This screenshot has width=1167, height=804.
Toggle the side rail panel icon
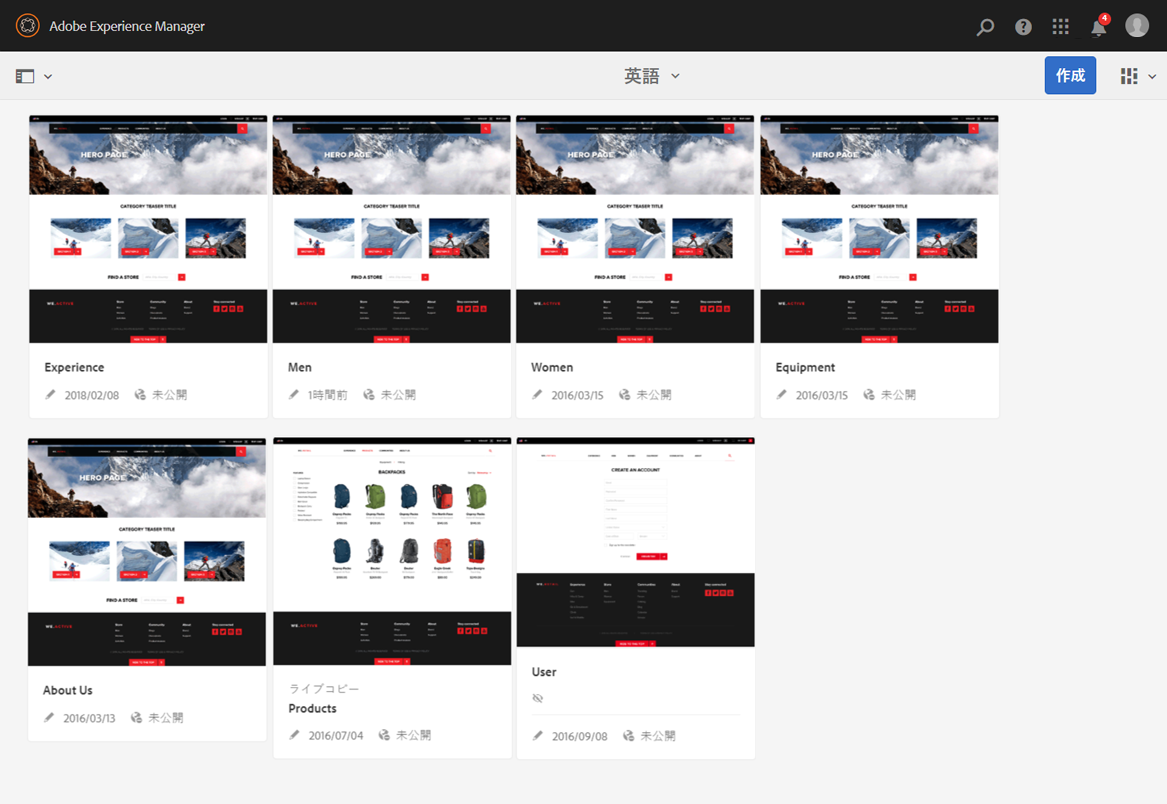click(25, 76)
